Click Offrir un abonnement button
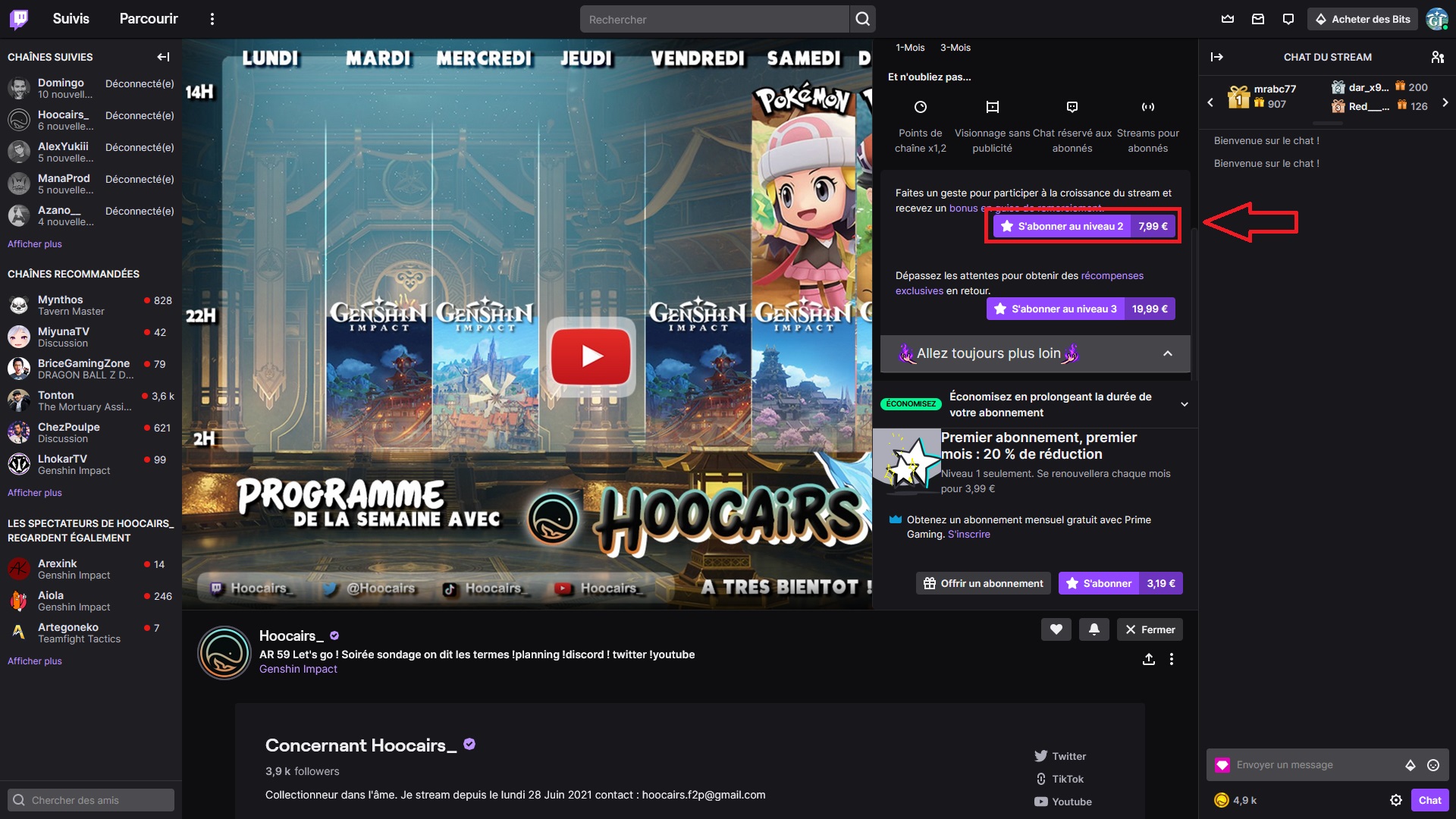 pos(984,583)
